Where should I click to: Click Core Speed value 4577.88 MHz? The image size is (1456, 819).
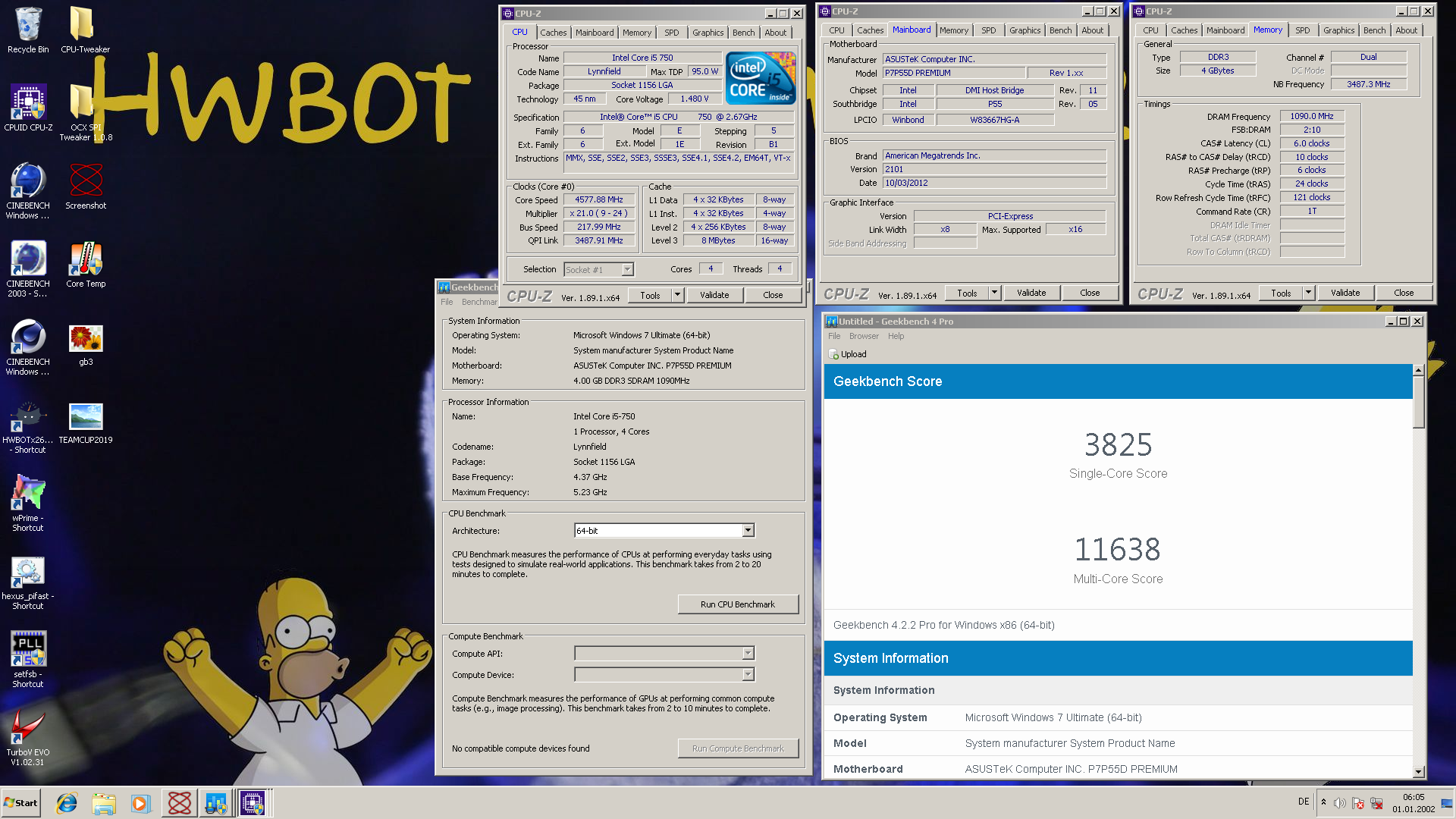tap(598, 200)
